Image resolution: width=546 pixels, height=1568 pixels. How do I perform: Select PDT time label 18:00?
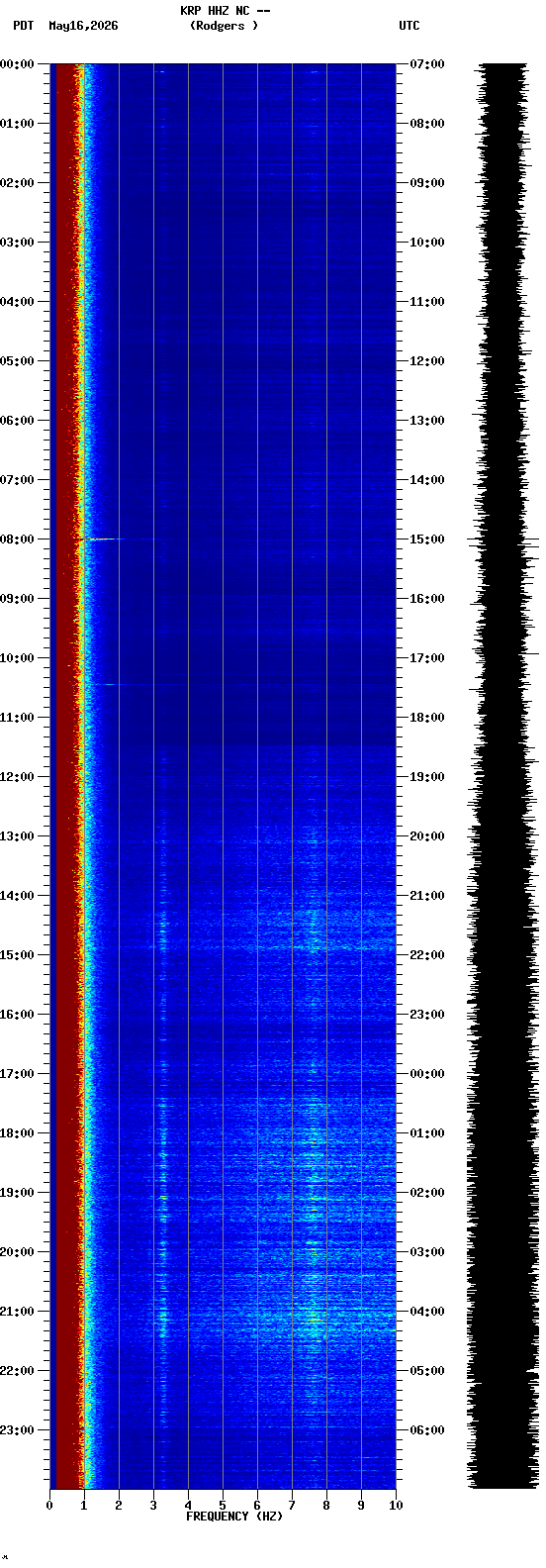[17, 1133]
